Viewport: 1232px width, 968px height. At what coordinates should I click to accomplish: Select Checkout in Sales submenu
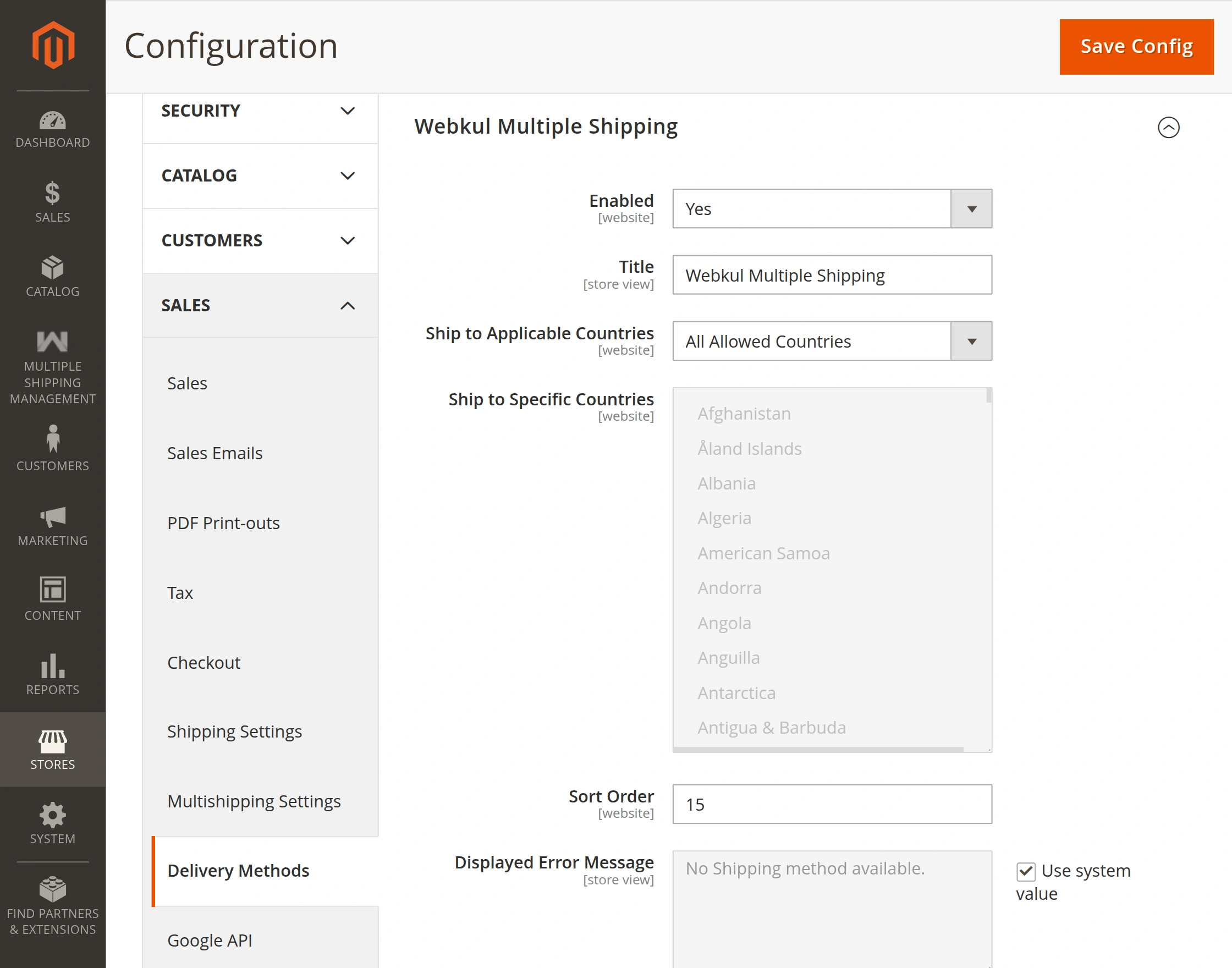(204, 663)
